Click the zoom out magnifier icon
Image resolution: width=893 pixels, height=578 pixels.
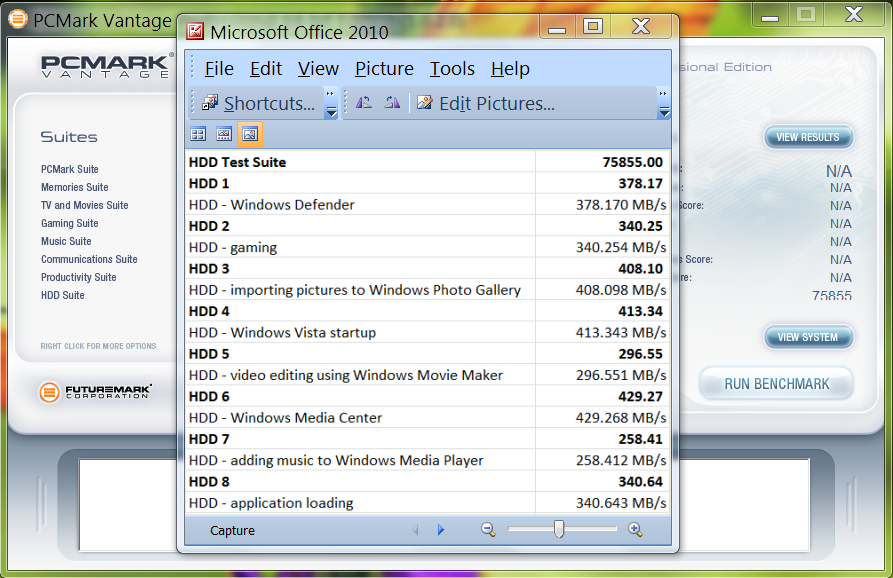488,530
